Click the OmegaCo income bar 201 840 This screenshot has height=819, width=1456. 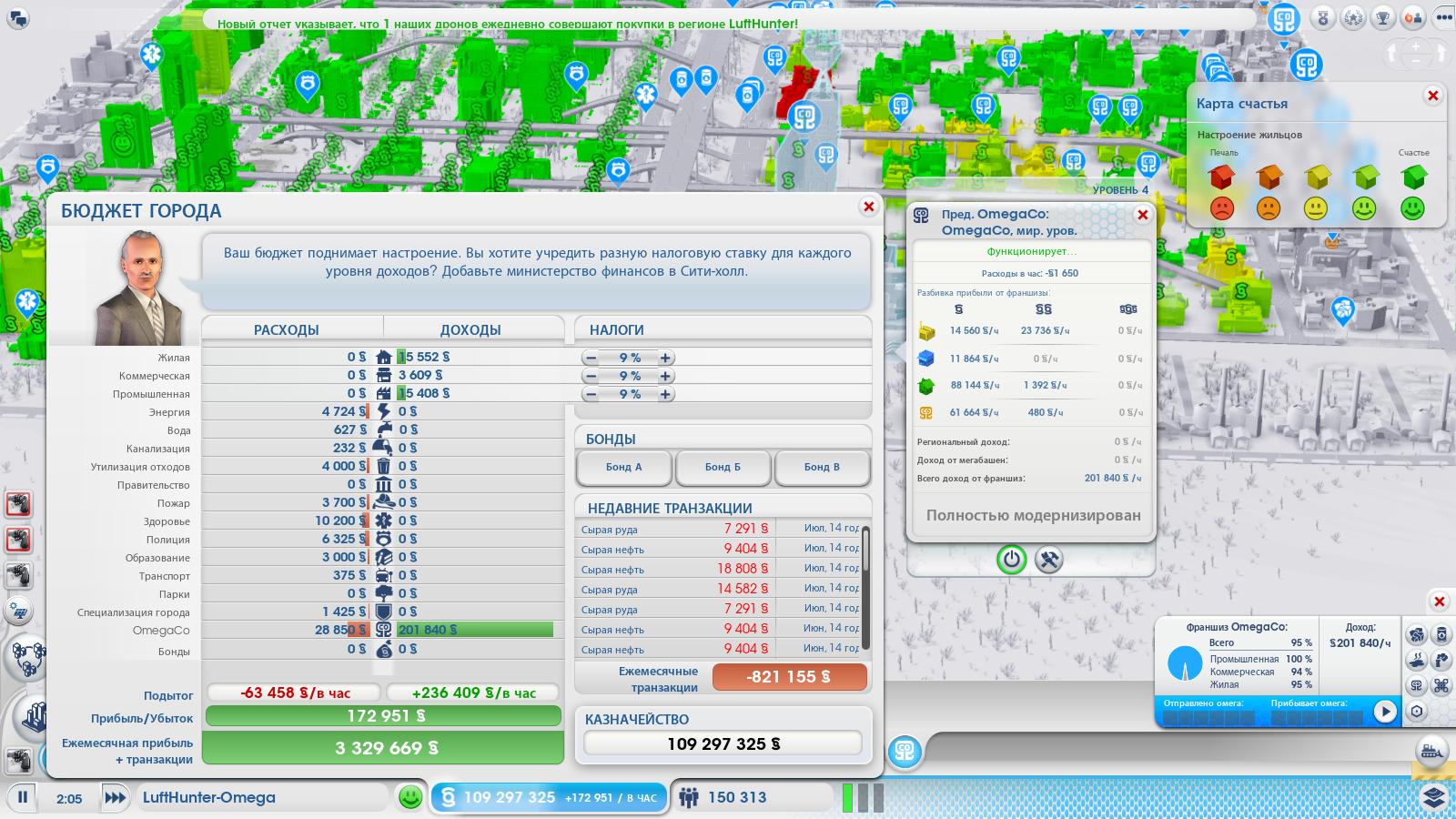475,630
